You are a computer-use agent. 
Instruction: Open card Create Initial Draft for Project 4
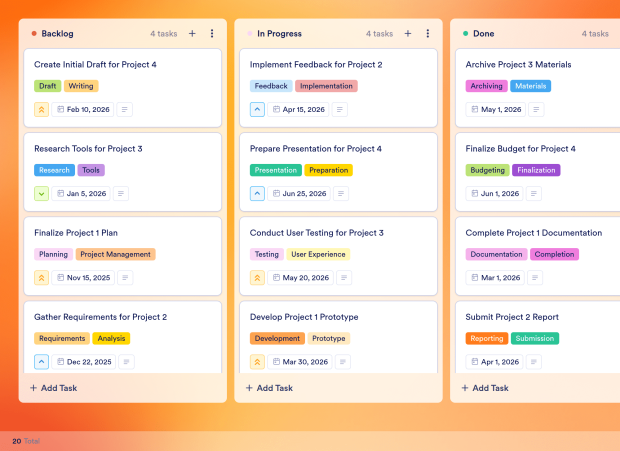pos(123,88)
